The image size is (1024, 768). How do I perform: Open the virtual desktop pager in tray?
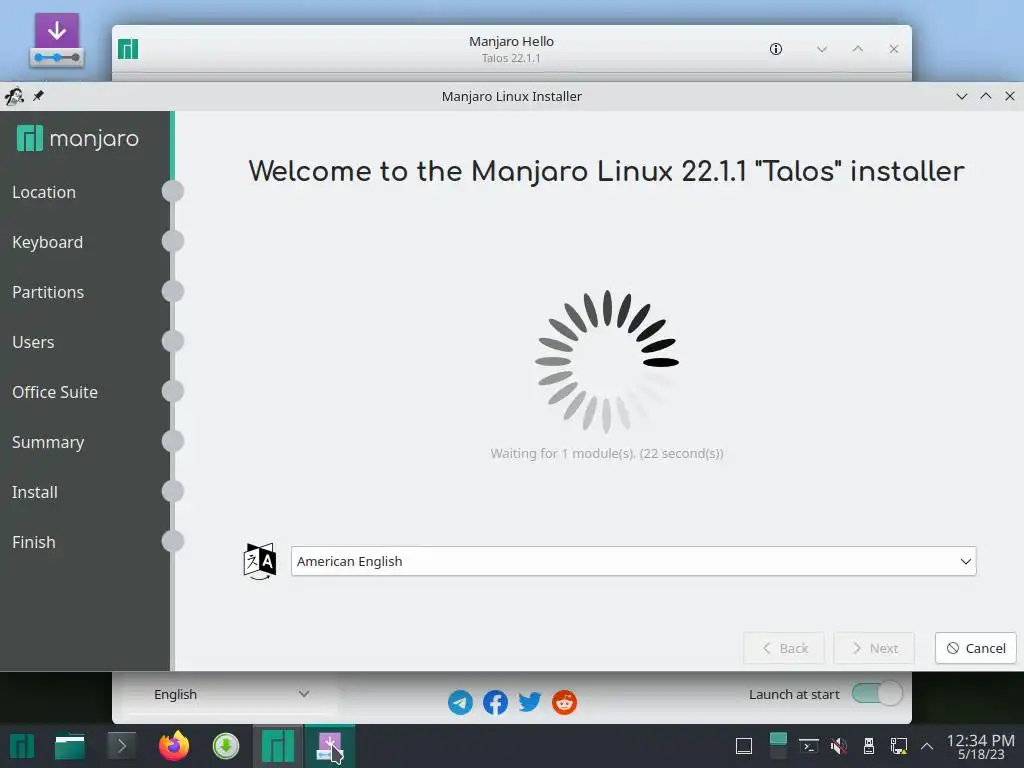tap(778, 746)
